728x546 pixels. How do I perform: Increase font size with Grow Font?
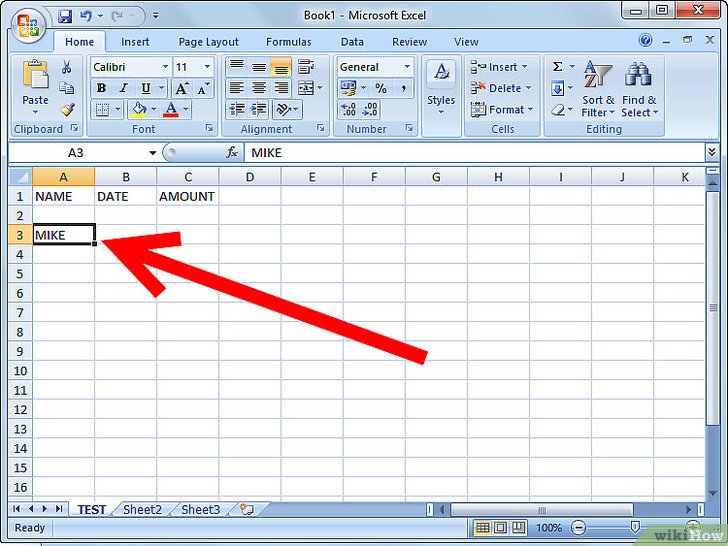[181, 88]
